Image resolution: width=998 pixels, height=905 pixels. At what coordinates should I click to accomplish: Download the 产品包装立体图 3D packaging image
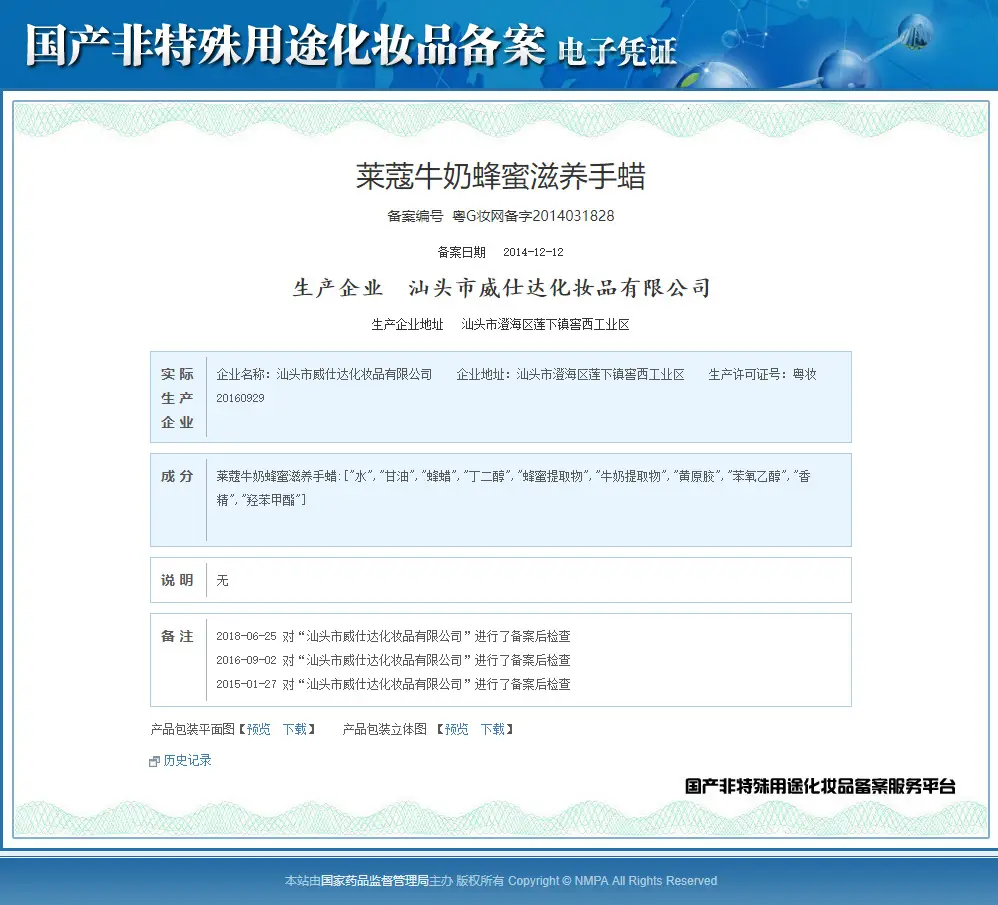(x=493, y=729)
